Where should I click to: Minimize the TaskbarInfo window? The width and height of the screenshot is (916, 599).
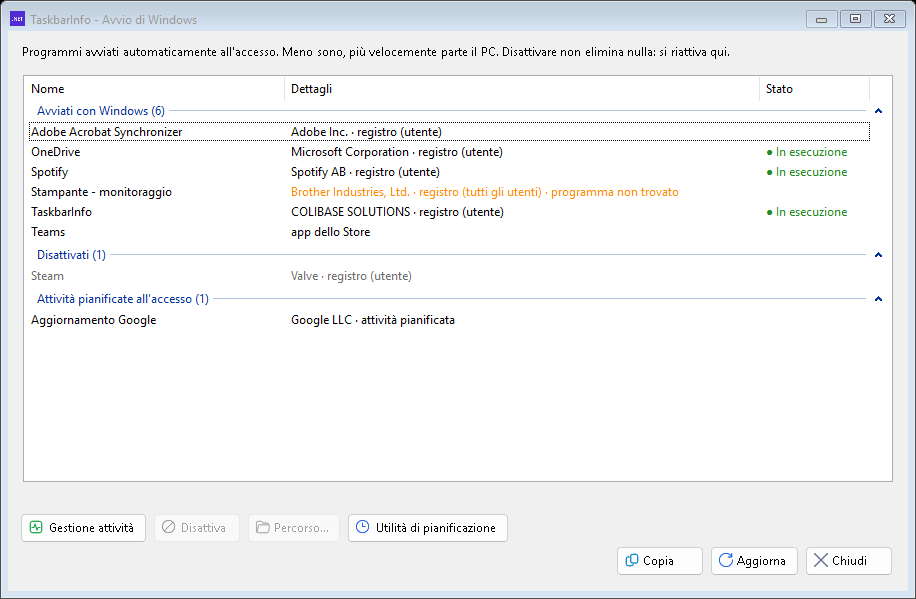point(821,19)
